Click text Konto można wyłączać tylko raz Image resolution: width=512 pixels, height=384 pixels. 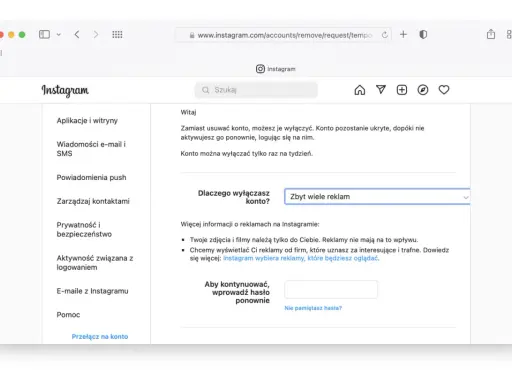click(x=247, y=153)
